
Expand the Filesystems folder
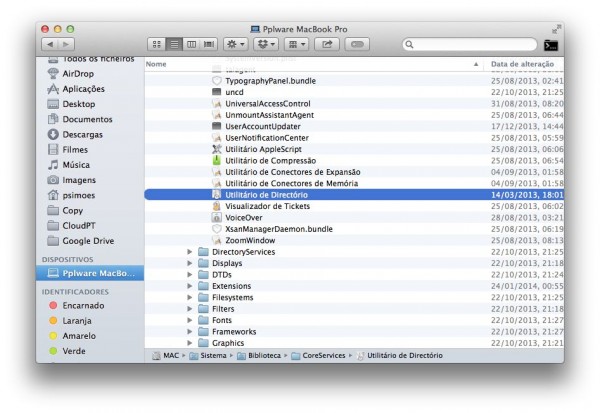pyautogui.click(x=189, y=297)
